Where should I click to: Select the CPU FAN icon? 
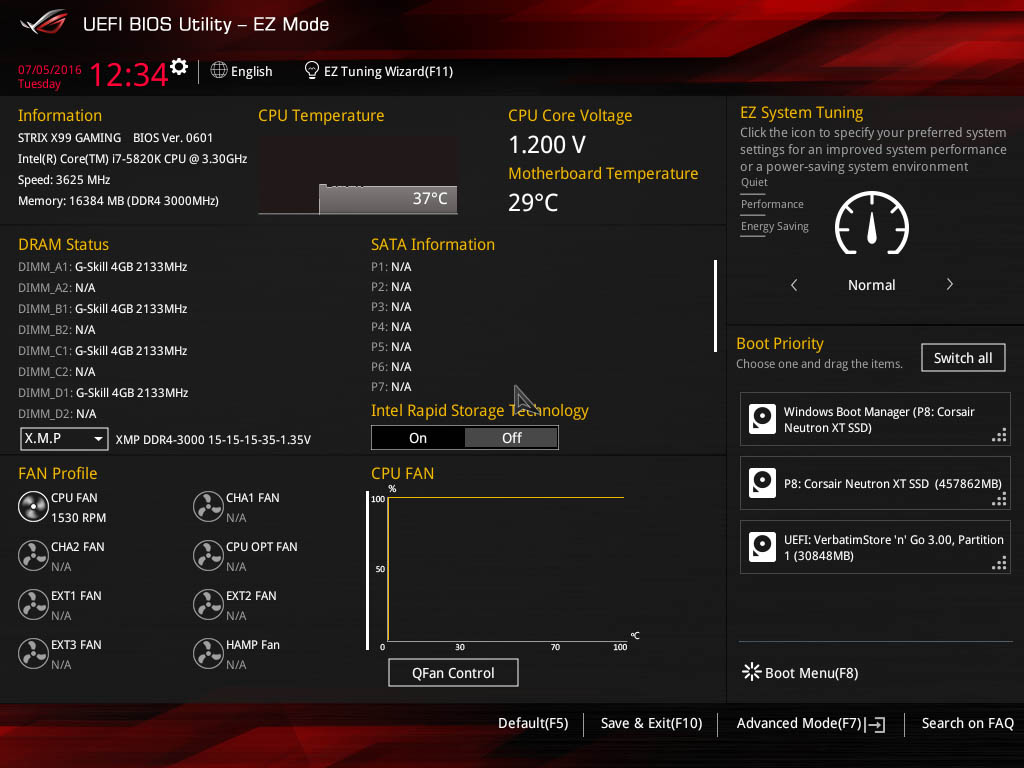(x=33, y=506)
